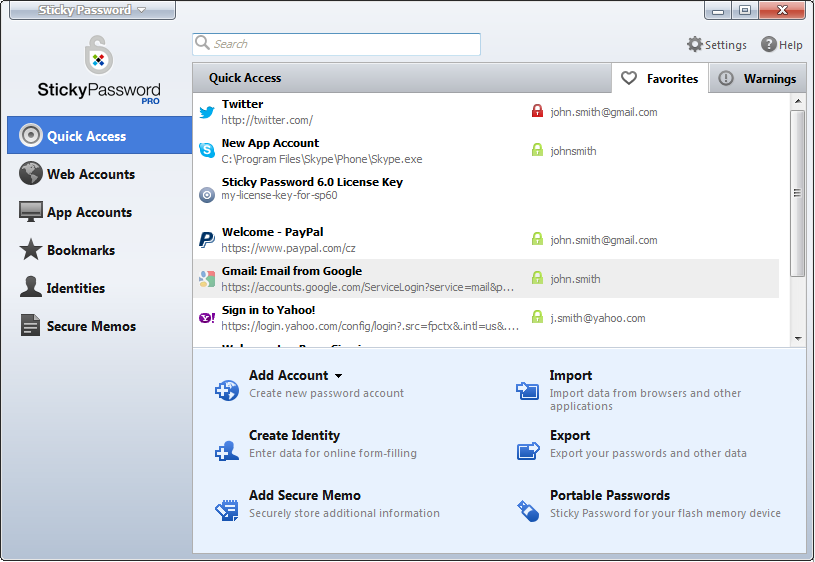Click the Sticky Password License Key icon

coord(207,195)
